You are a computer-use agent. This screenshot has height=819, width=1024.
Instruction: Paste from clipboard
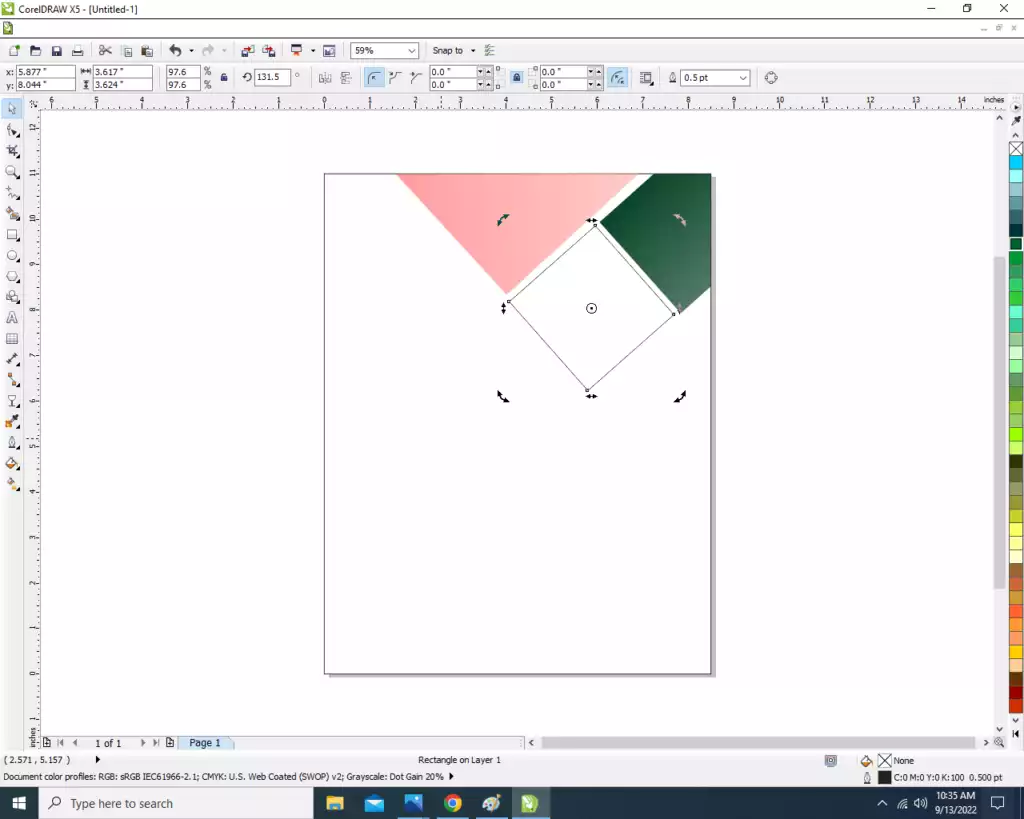(148, 51)
